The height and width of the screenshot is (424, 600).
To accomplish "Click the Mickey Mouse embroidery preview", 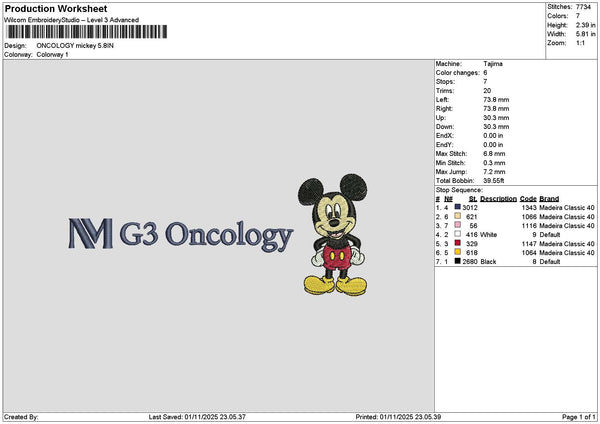I will coord(332,235).
